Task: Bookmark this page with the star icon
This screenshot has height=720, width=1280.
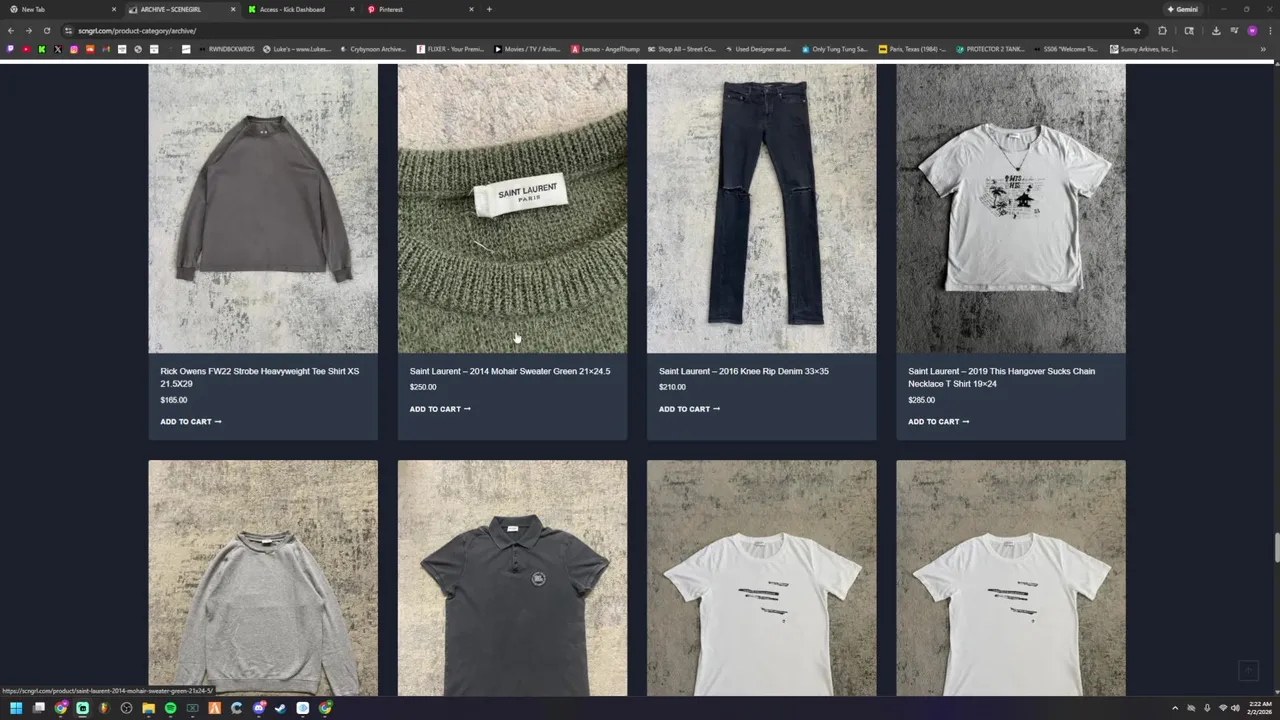Action: 1137,31
